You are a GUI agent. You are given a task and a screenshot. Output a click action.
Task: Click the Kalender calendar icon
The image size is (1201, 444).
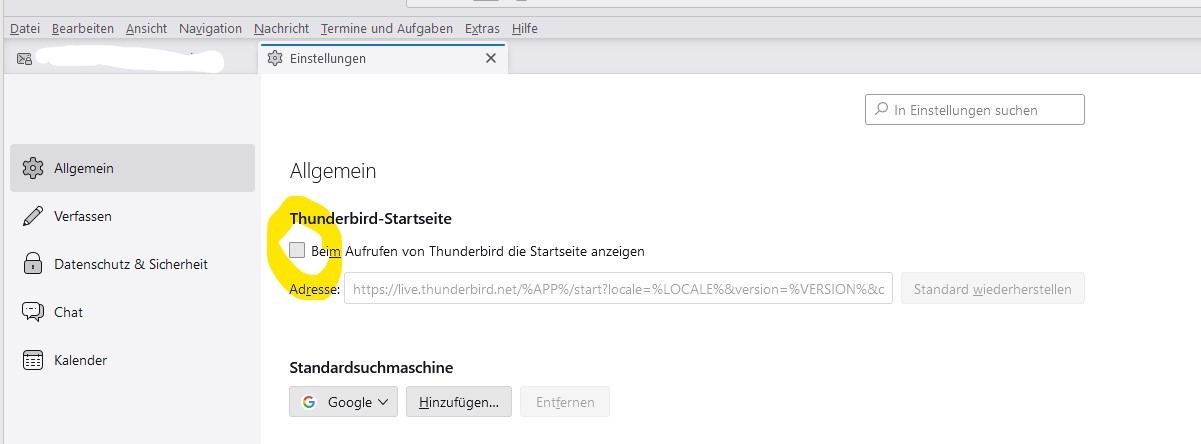[33, 360]
